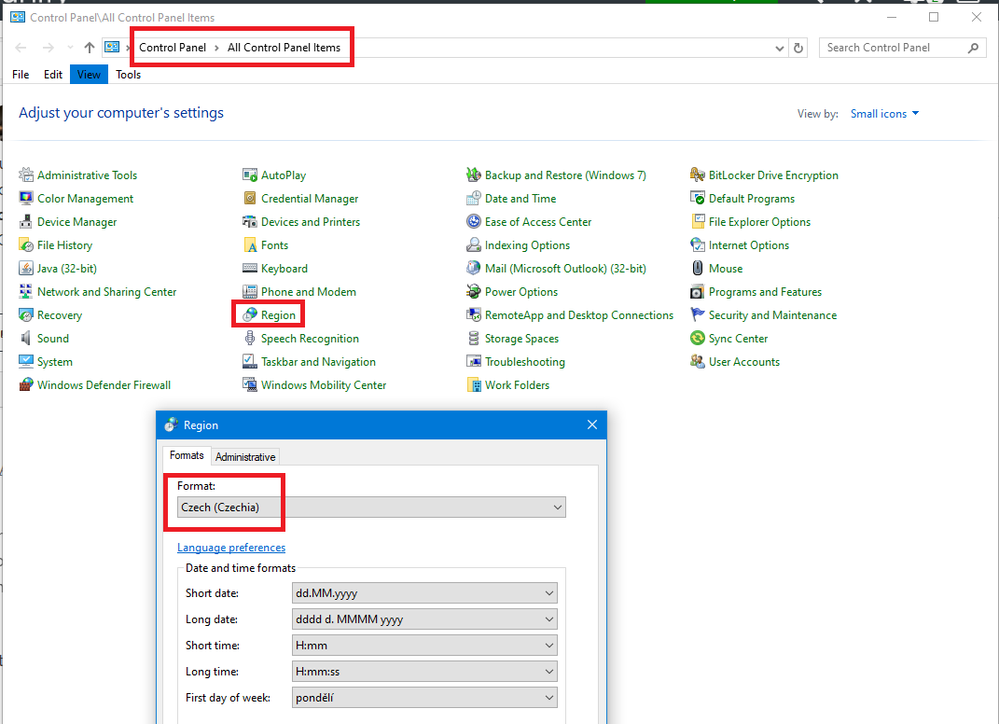Click the Power Options icon
Viewport: 999px width, 724px height.
[474, 292]
